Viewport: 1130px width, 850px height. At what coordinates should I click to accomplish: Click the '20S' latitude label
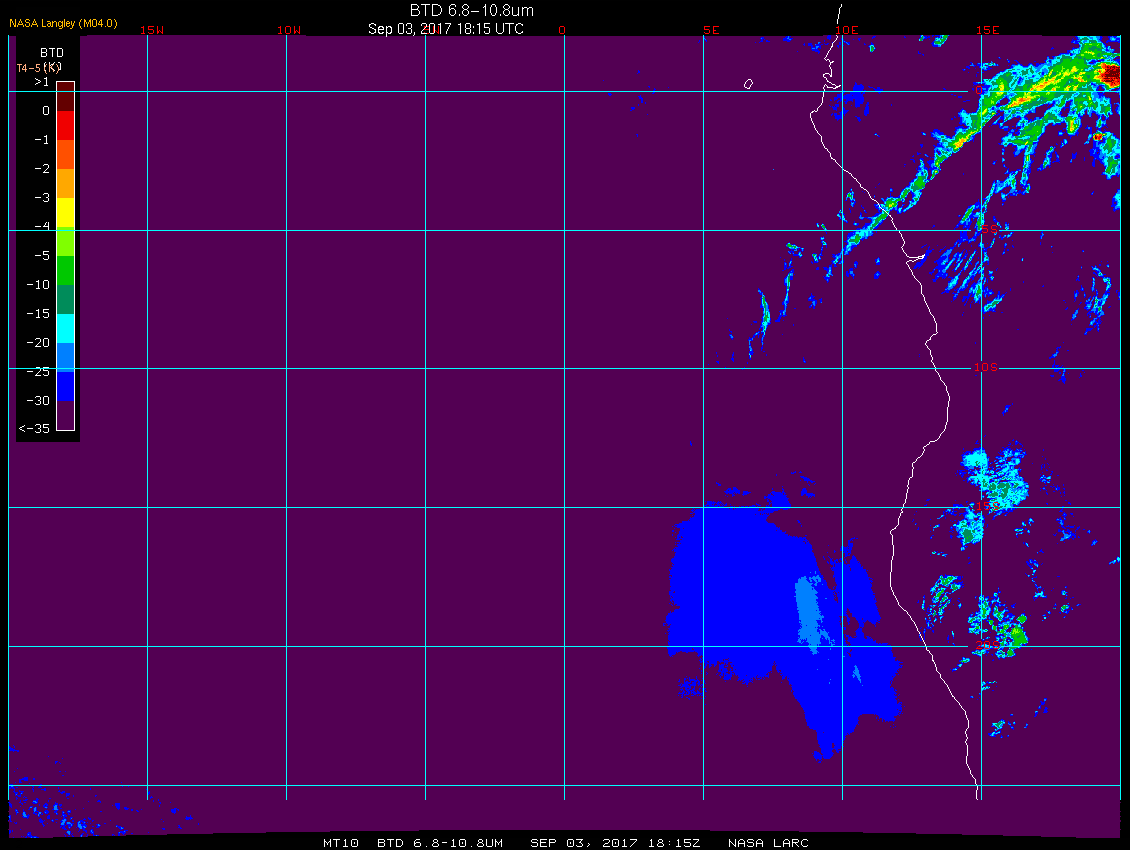987,645
